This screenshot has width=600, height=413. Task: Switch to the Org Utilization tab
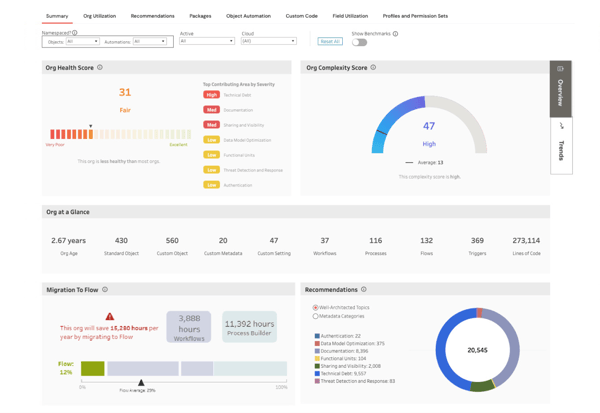99,16
